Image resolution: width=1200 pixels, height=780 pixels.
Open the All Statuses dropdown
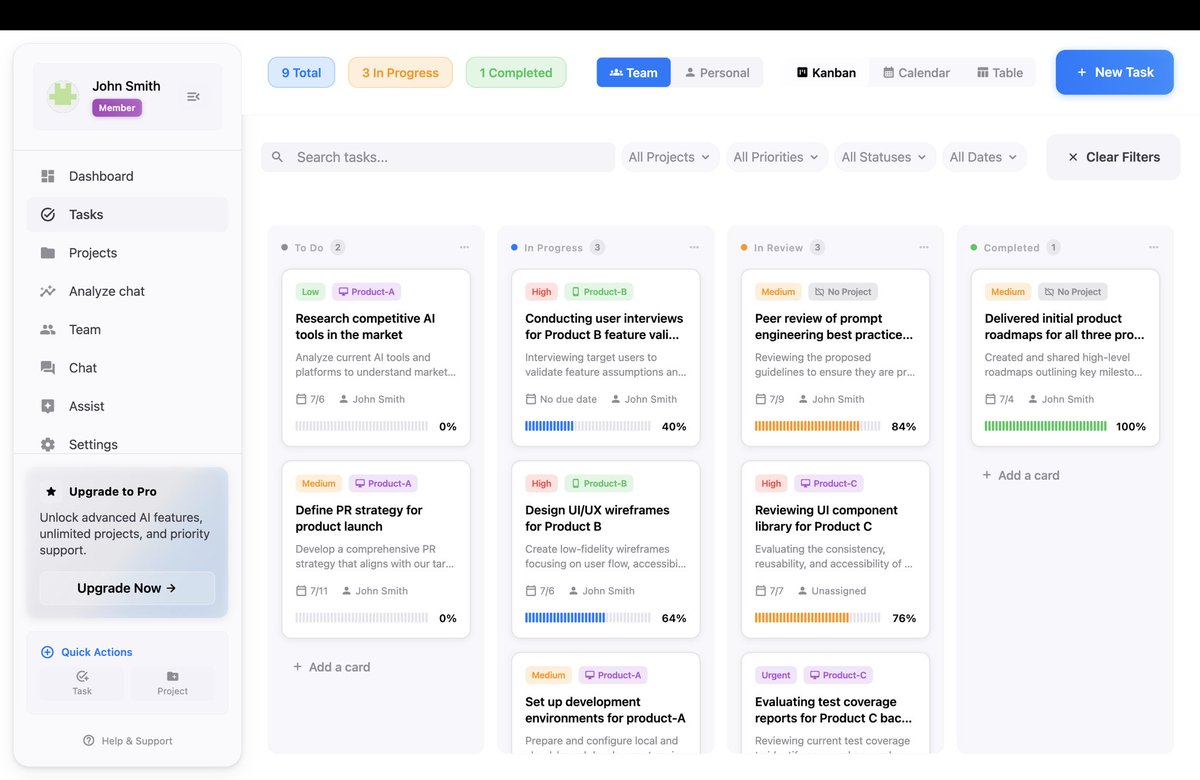coord(884,157)
